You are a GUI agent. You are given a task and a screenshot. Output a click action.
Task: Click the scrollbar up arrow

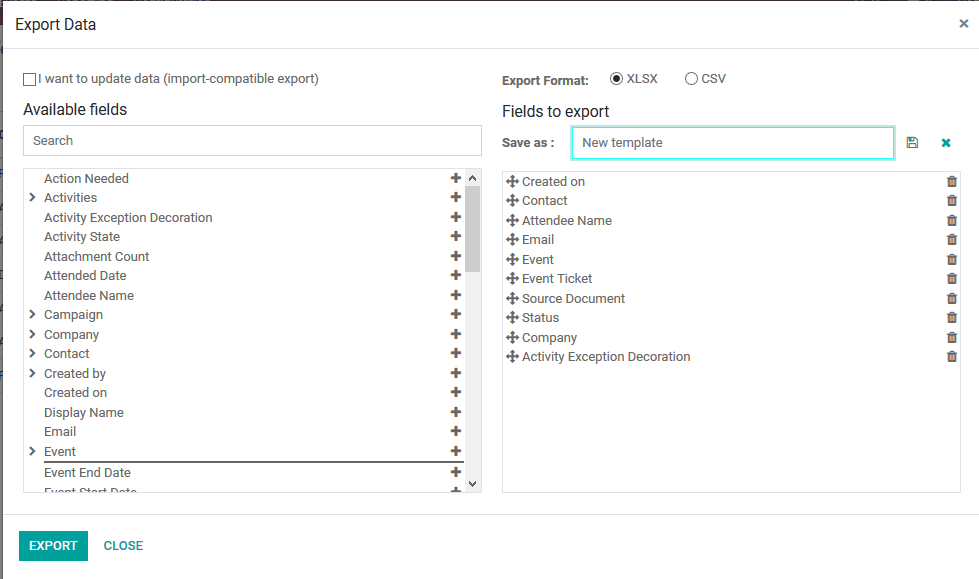(x=473, y=178)
